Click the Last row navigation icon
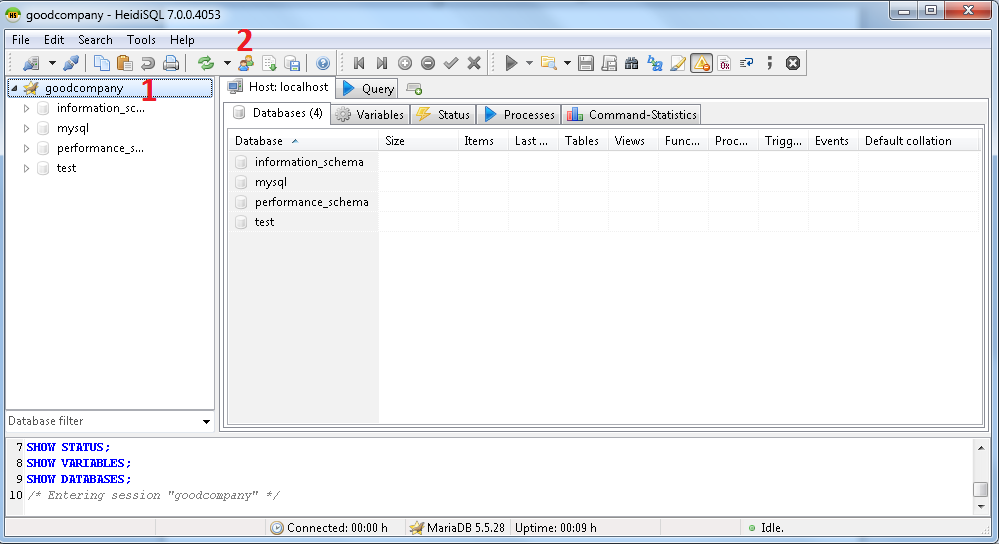This screenshot has height=544, width=999. pyautogui.click(x=382, y=63)
